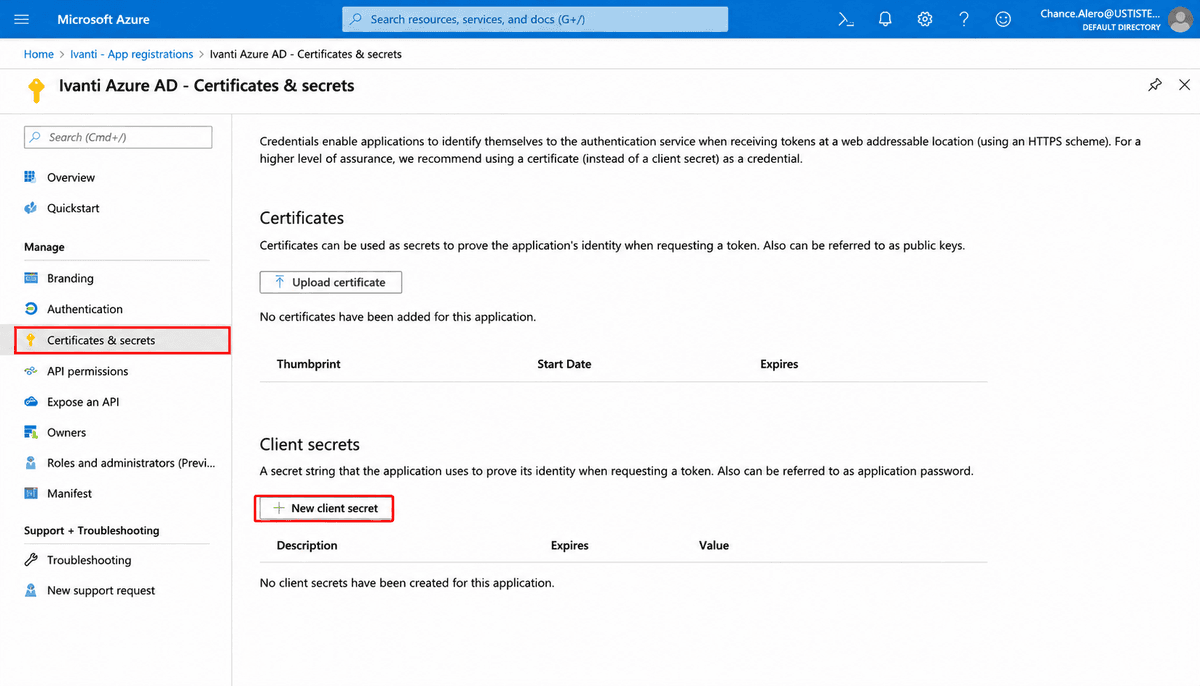Image resolution: width=1200 pixels, height=686 pixels.
Task: Open the notifications bell
Action: pyautogui.click(x=885, y=19)
